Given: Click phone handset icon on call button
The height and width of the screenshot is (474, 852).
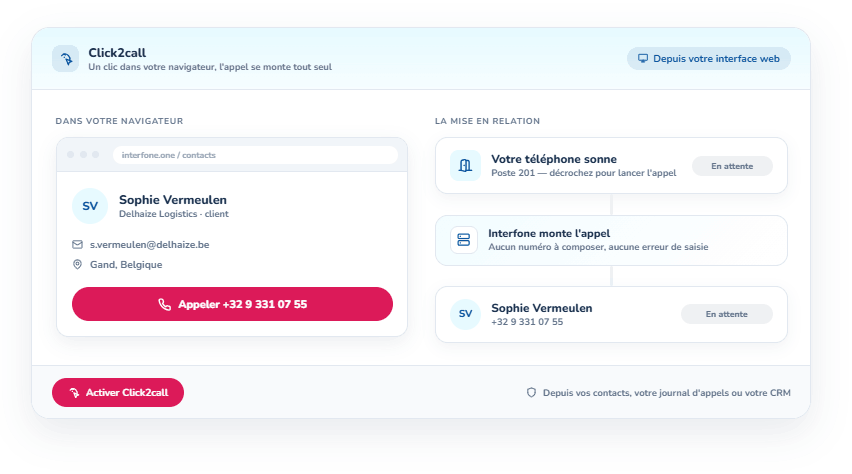Looking at the screenshot, I should (x=164, y=304).
